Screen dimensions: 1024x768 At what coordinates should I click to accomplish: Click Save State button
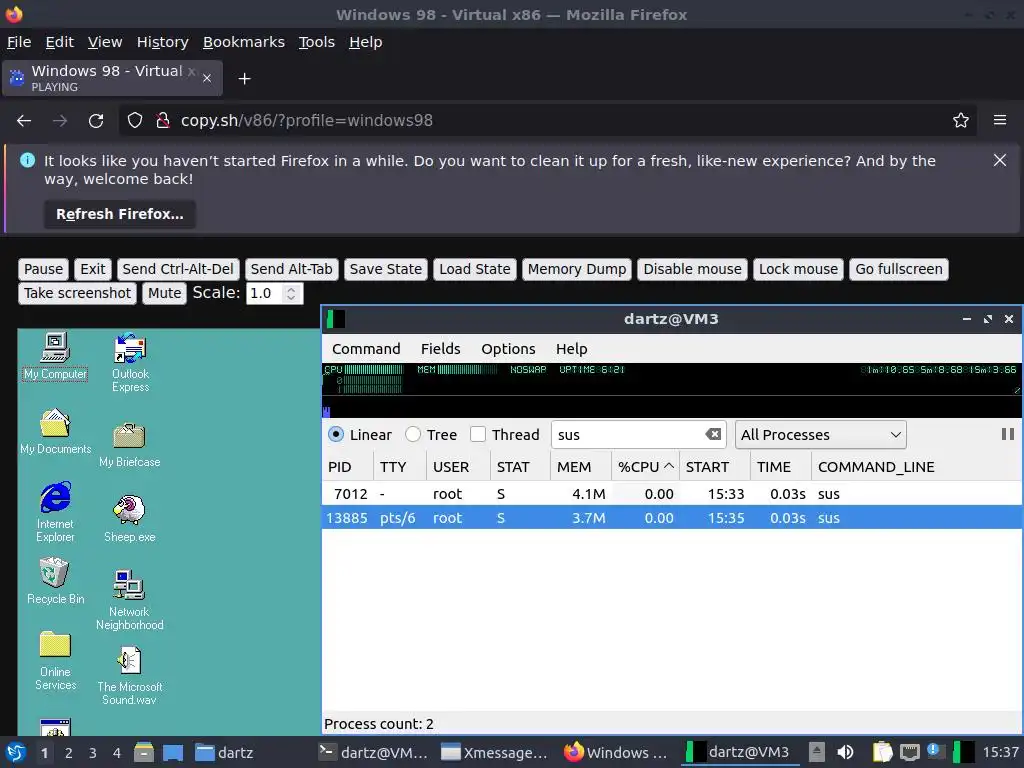385,269
